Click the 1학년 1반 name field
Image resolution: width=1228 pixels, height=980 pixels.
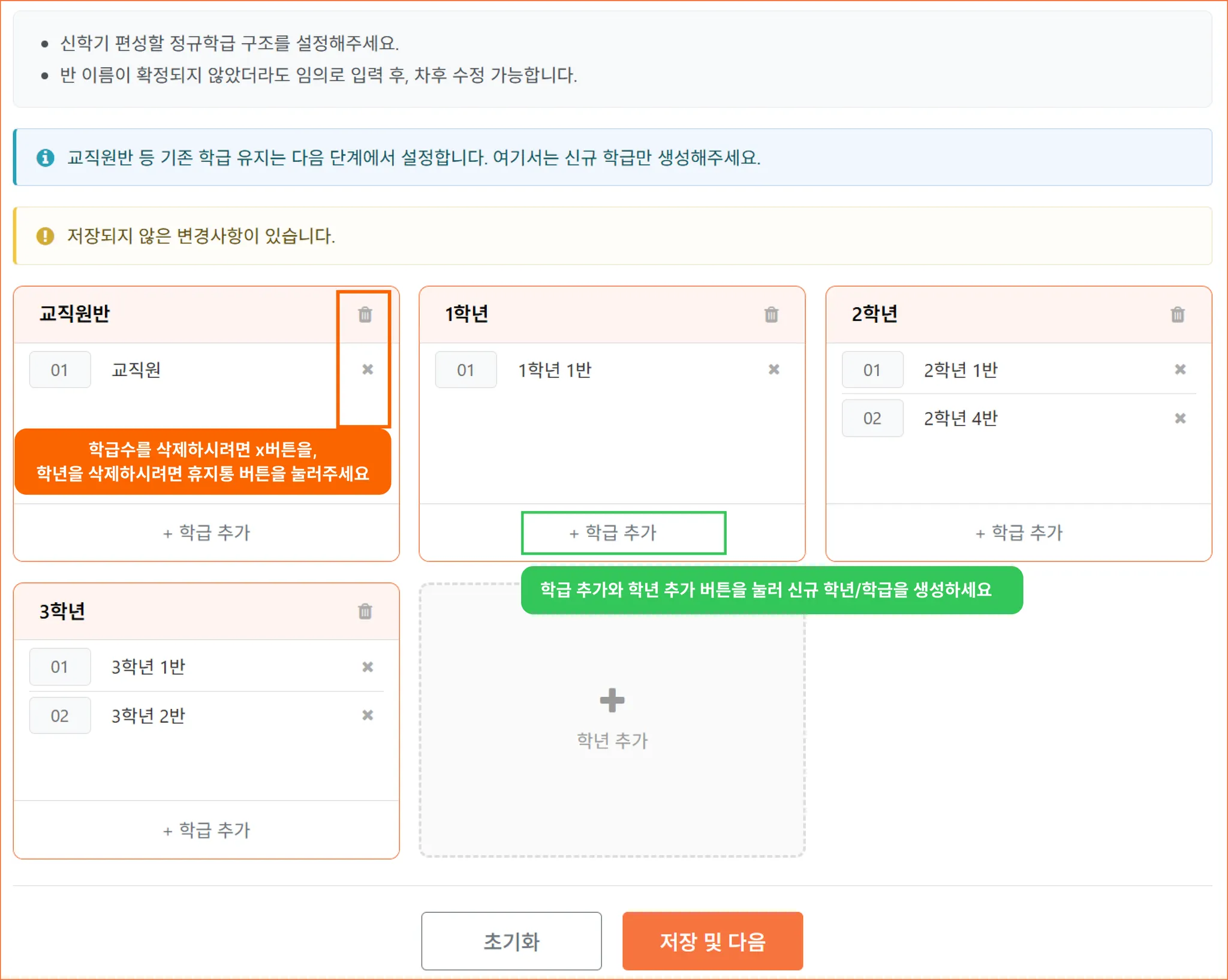click(555, 370)
